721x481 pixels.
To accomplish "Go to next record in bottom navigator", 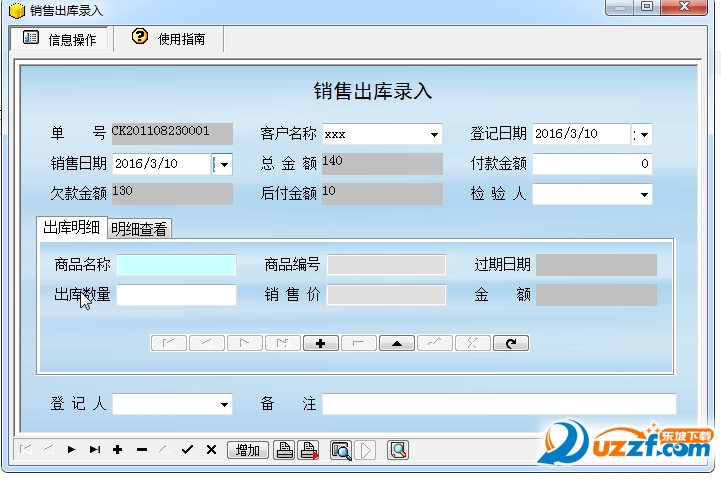I will point(71,449).
